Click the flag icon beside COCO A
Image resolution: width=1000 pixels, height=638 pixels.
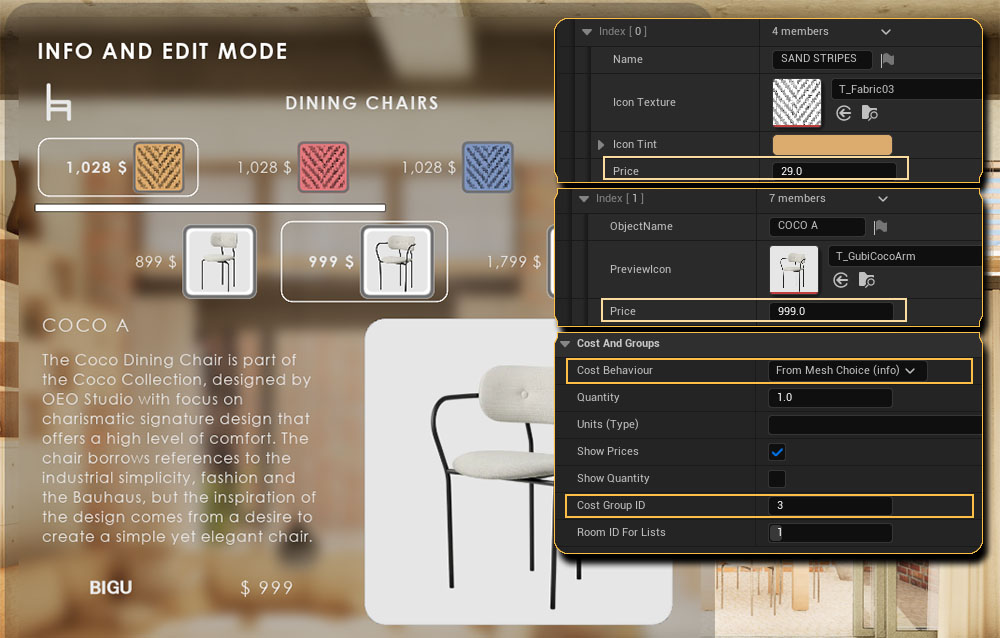pos(880,227)
